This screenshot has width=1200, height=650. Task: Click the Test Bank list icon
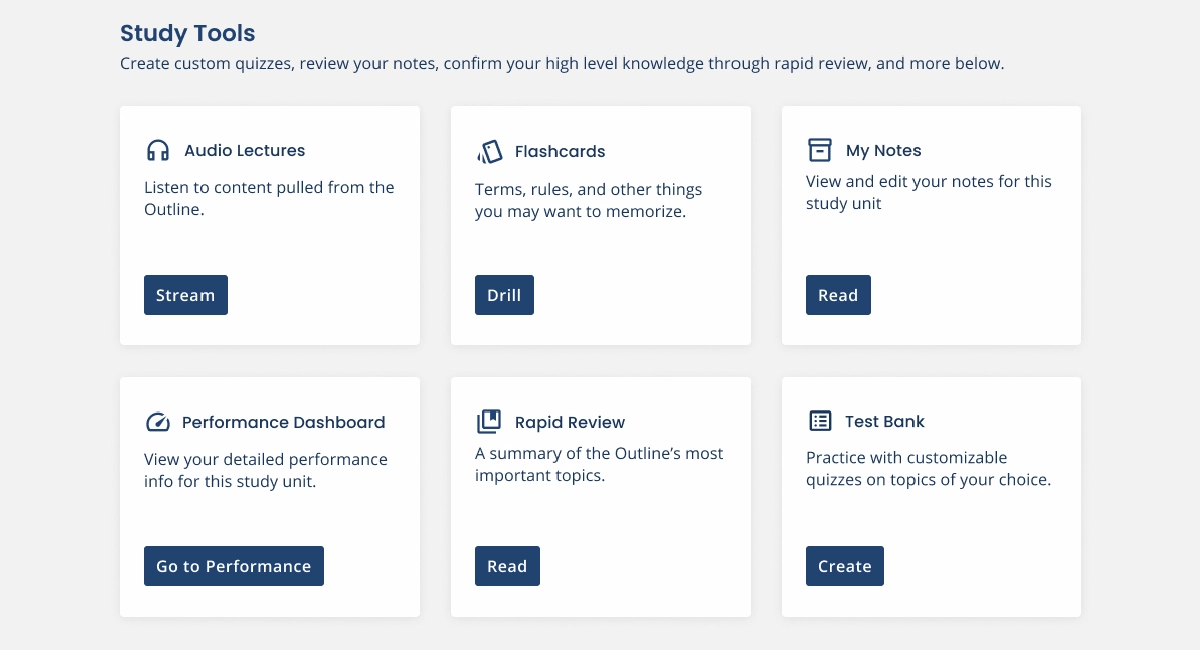(x=820, y=421)
